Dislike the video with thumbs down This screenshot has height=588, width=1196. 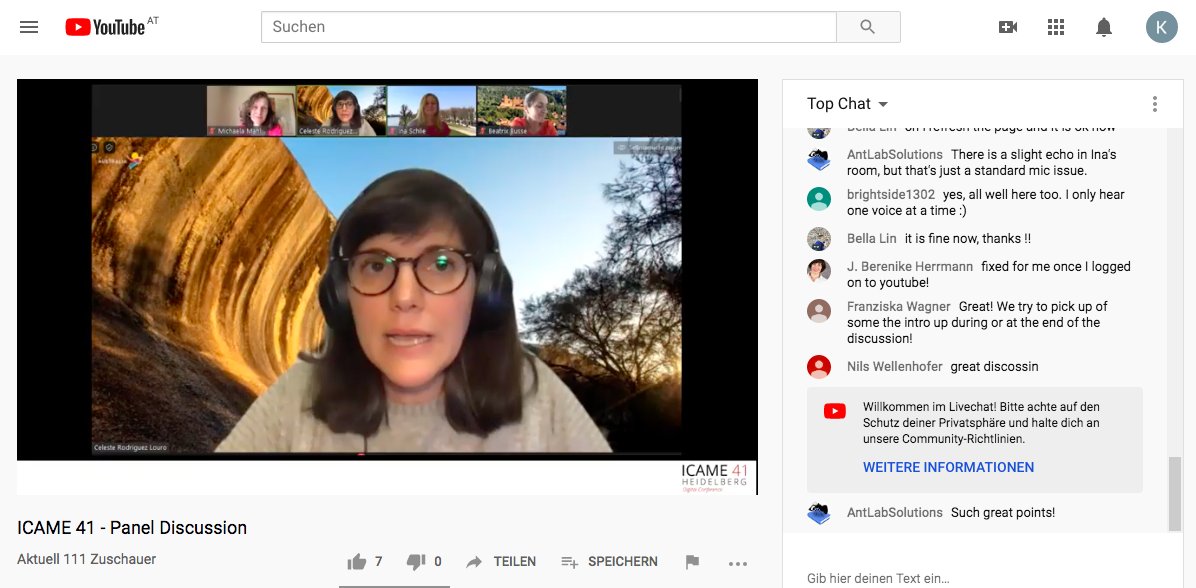tap(416, 562)
